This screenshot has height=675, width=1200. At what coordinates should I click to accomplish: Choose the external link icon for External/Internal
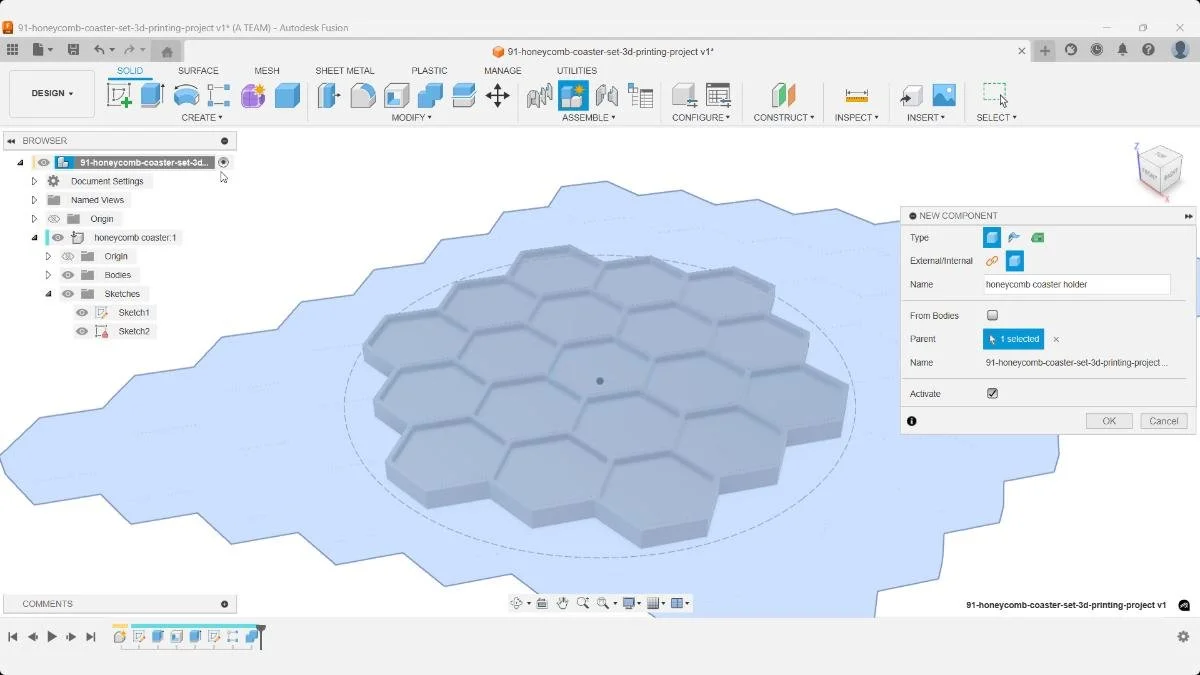(990, 261)
